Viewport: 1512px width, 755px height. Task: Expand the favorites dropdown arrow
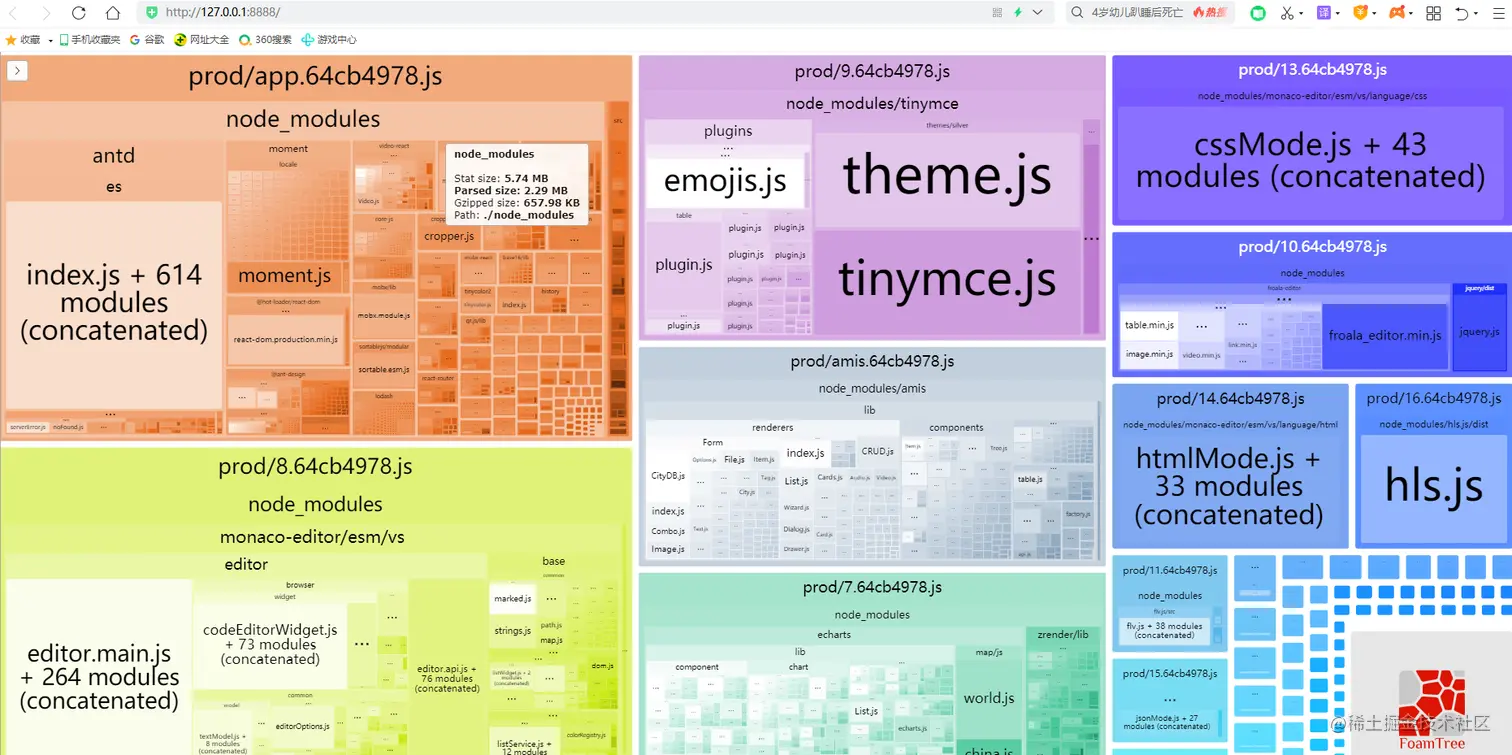coord(50,41)
